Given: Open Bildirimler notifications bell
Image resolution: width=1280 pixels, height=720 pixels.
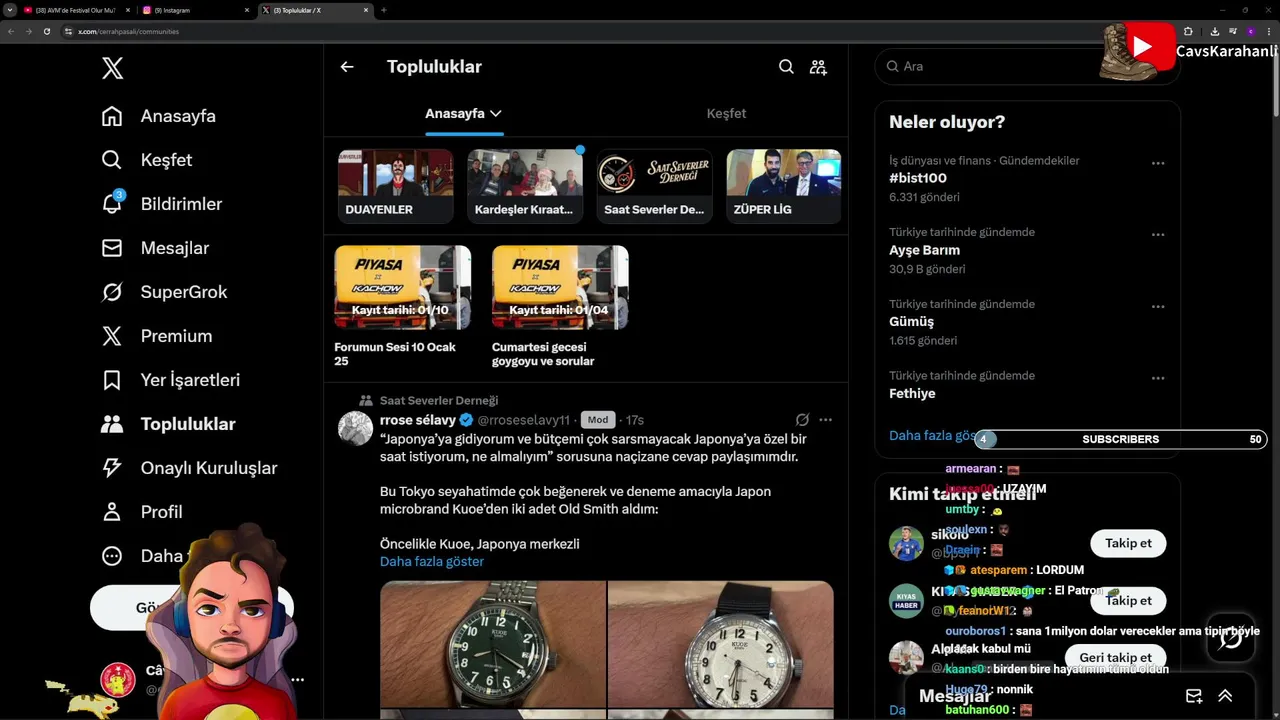Looking at the screenshot, I should point(162,204).
